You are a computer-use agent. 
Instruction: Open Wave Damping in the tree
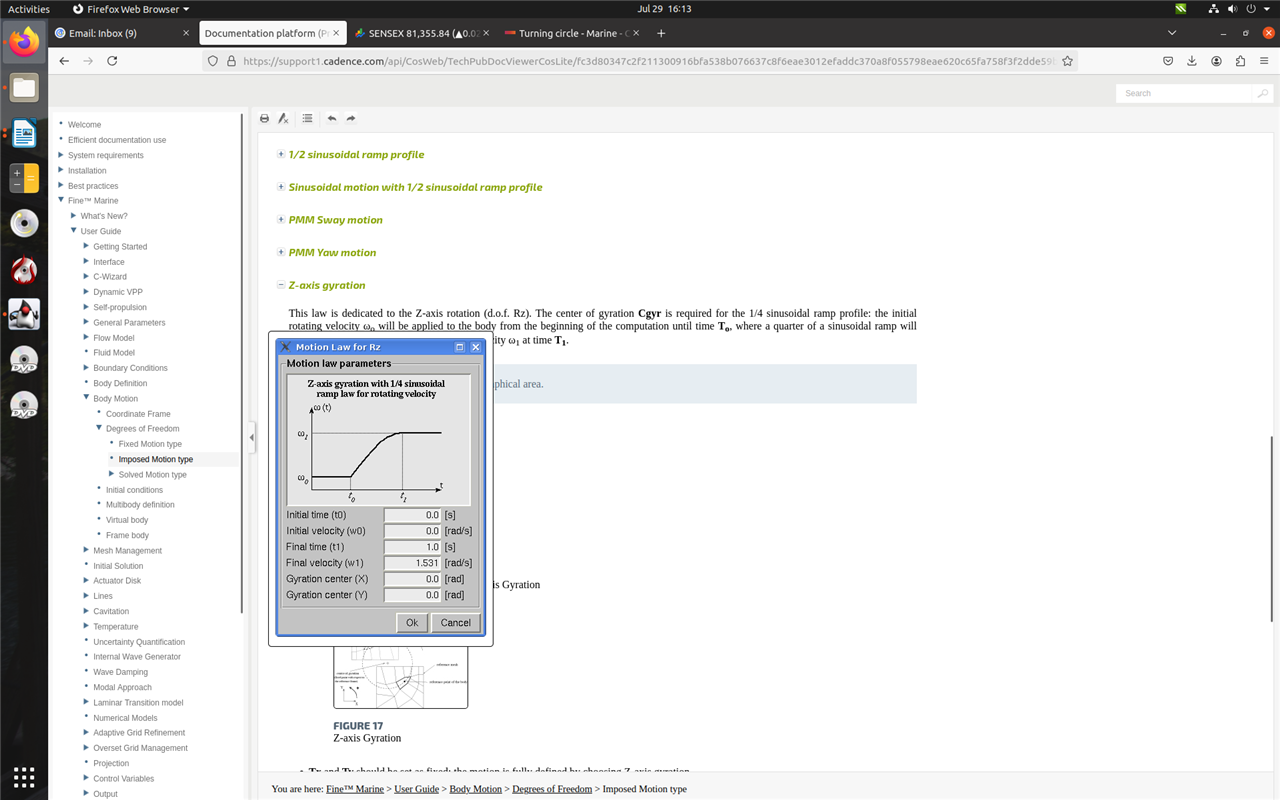coord(120,672)
